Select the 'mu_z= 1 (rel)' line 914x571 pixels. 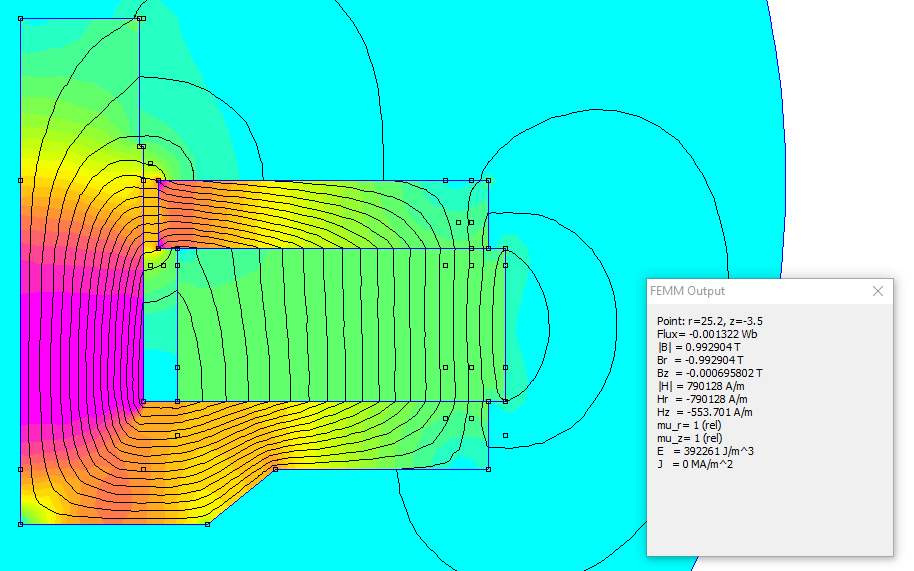click(690, 438)
